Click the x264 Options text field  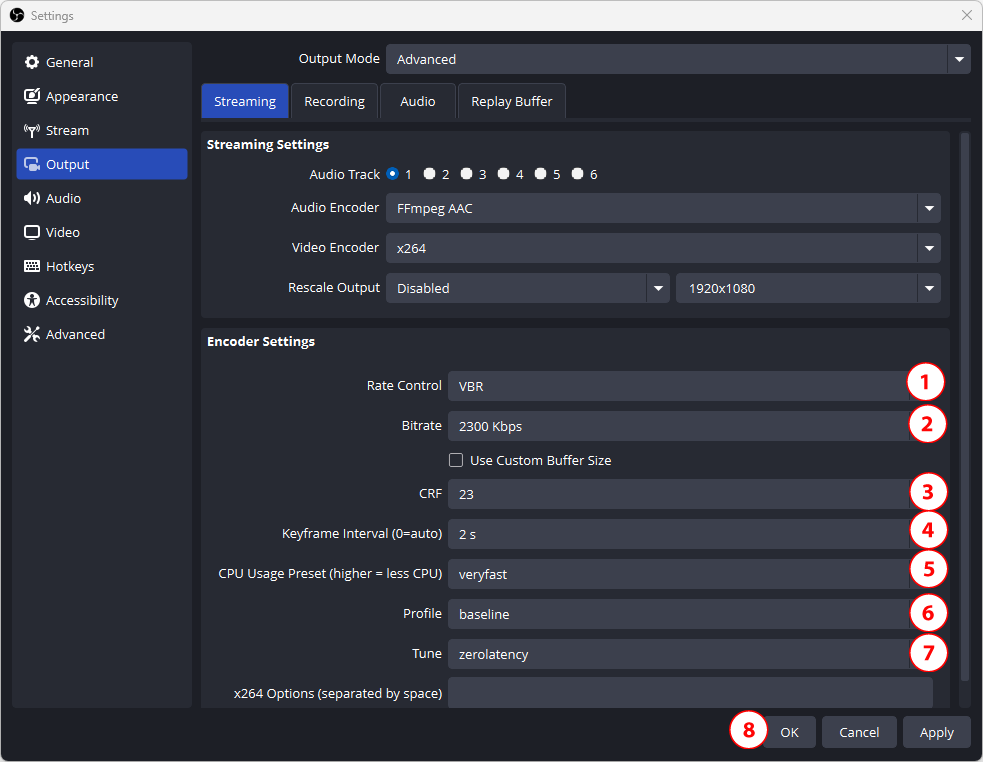[690, 693]
